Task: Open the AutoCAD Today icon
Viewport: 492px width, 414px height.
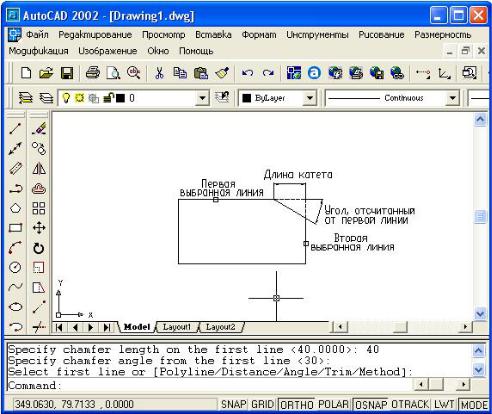Action: [314, 73]
